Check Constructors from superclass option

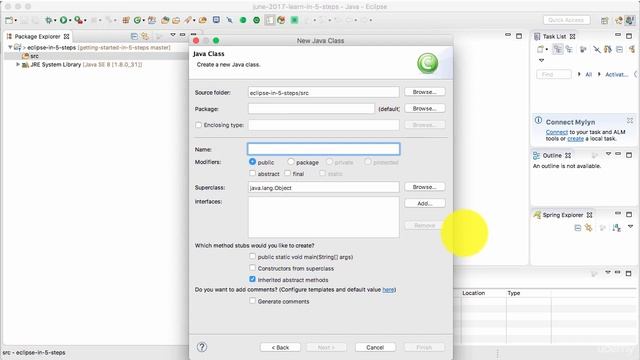(x=252, y=268)
